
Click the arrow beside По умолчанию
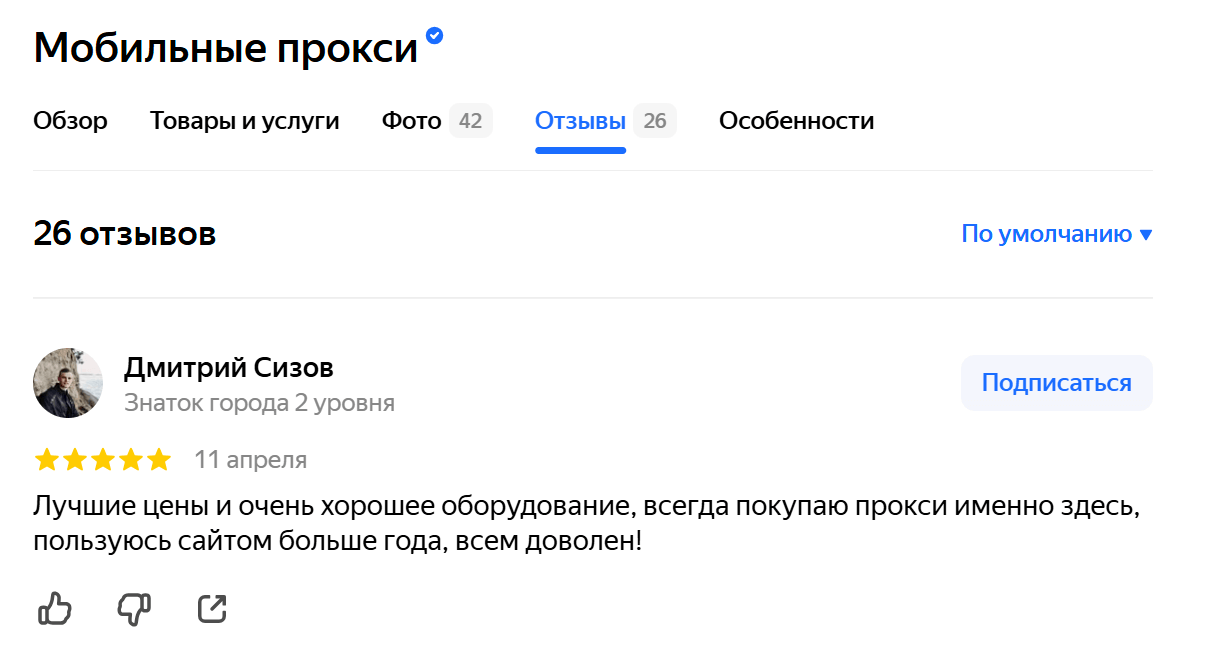click(x=1146, y=235)
